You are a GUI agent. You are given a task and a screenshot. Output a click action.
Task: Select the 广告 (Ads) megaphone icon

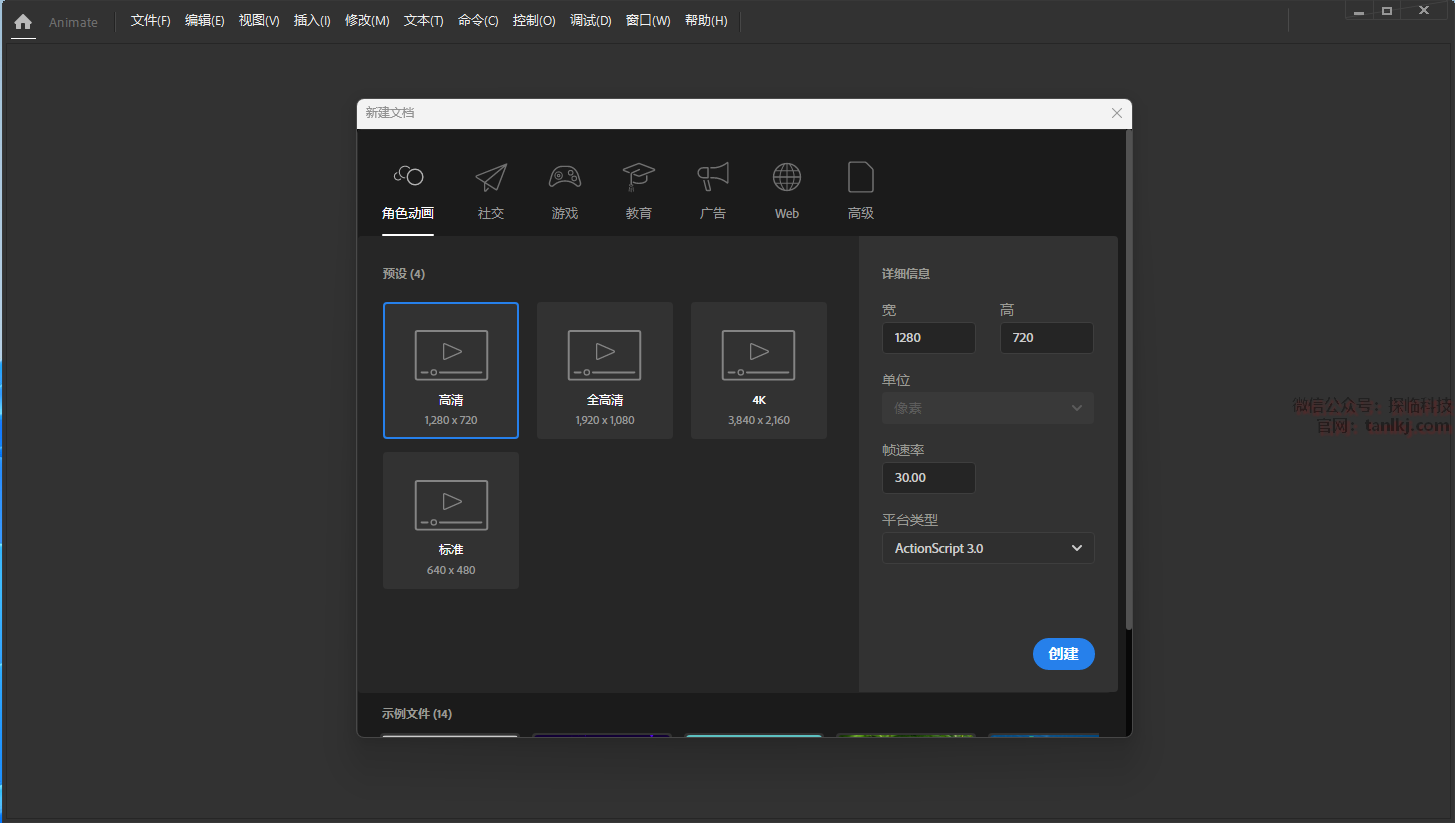tap(713, 178)
